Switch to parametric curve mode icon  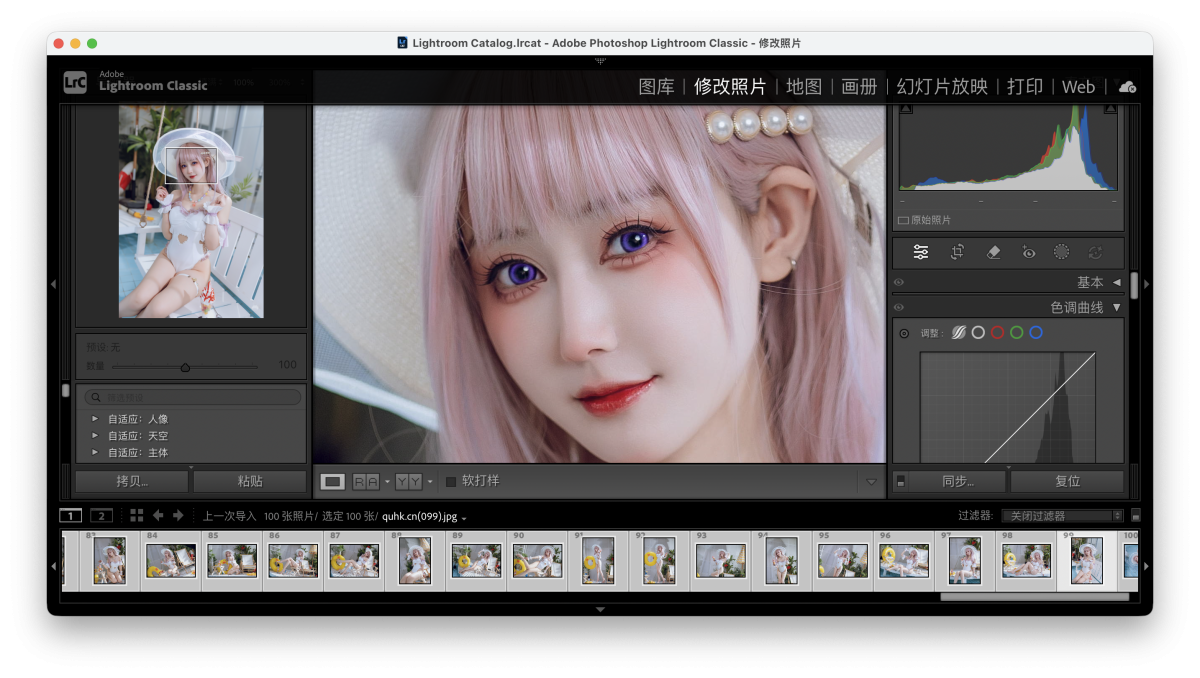[959, 333]
